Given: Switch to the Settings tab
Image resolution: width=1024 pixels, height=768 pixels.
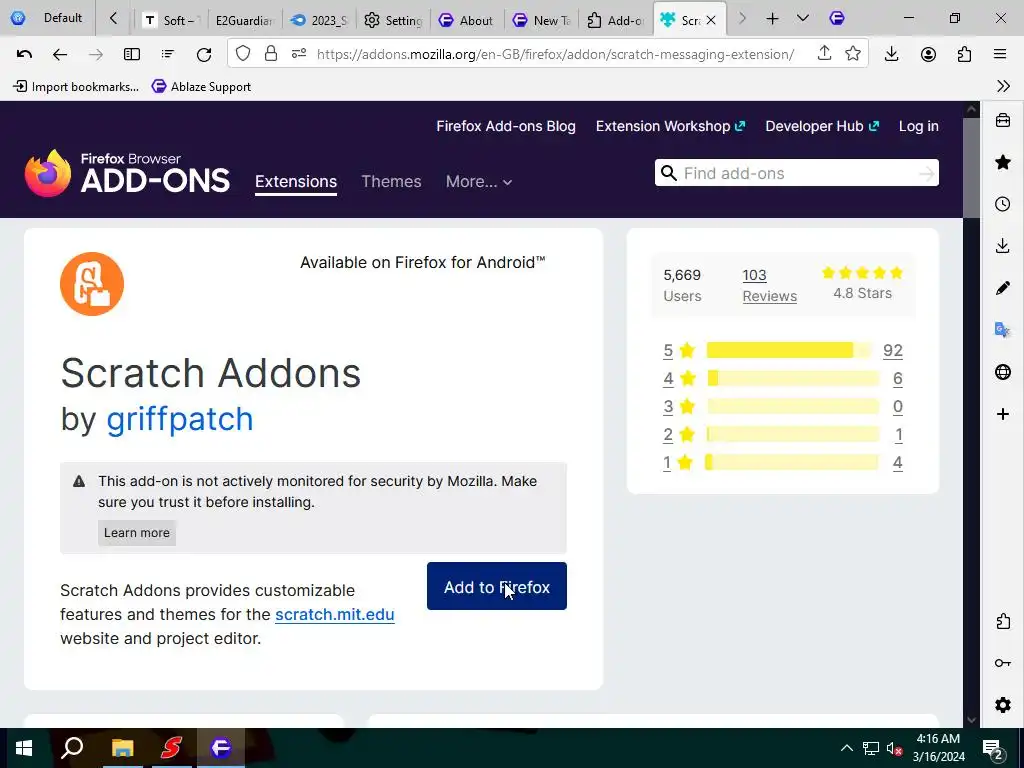Looking at the screenshot, I should click(393, 20).
